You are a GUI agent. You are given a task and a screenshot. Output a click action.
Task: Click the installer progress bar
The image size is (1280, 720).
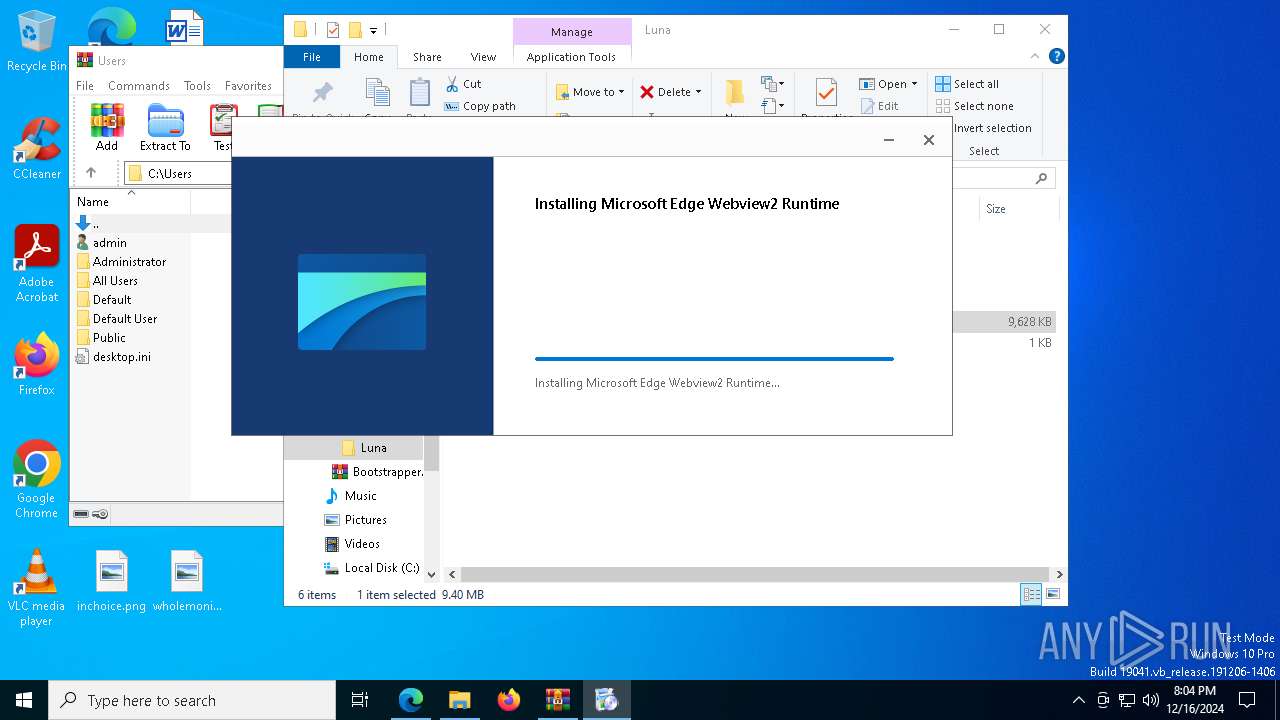pos(714,358)
